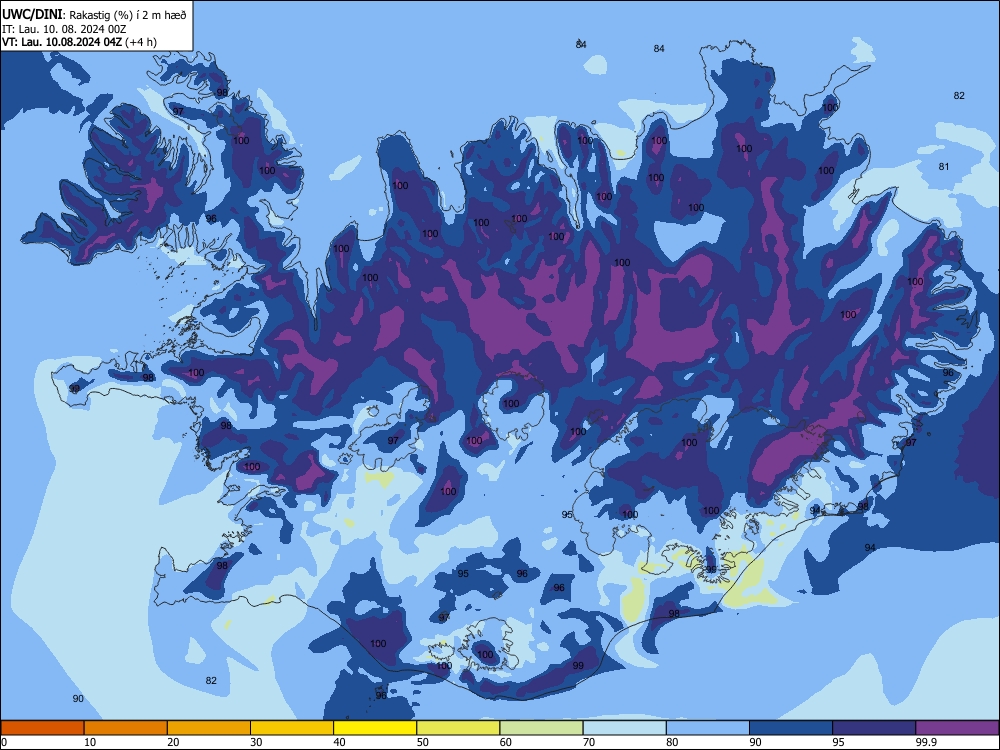The height and width of the screenshot is (750, 1000).
Task: Click the legend scale label '0'
Action: pyautogui.click(x=4, y=742)
